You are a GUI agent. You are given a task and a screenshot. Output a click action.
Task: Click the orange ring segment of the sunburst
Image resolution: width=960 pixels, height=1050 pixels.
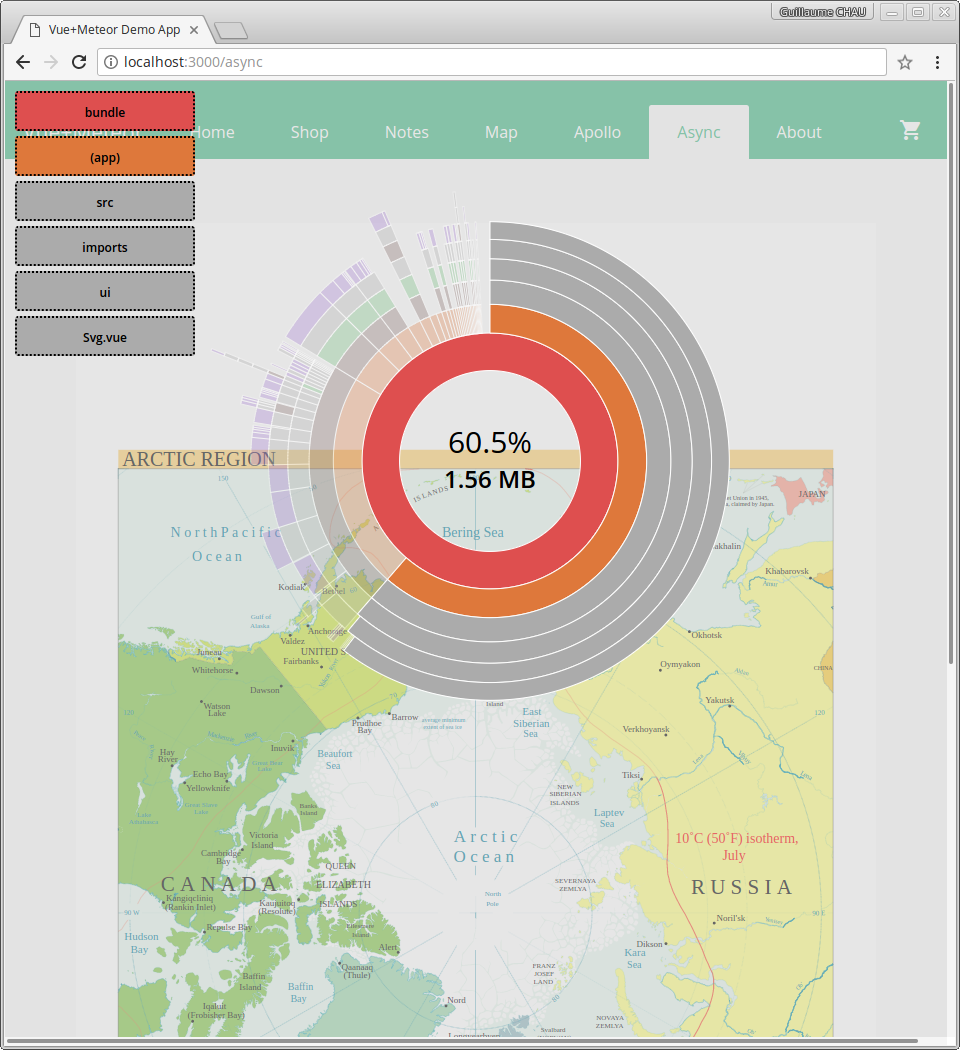click(633, 461)
